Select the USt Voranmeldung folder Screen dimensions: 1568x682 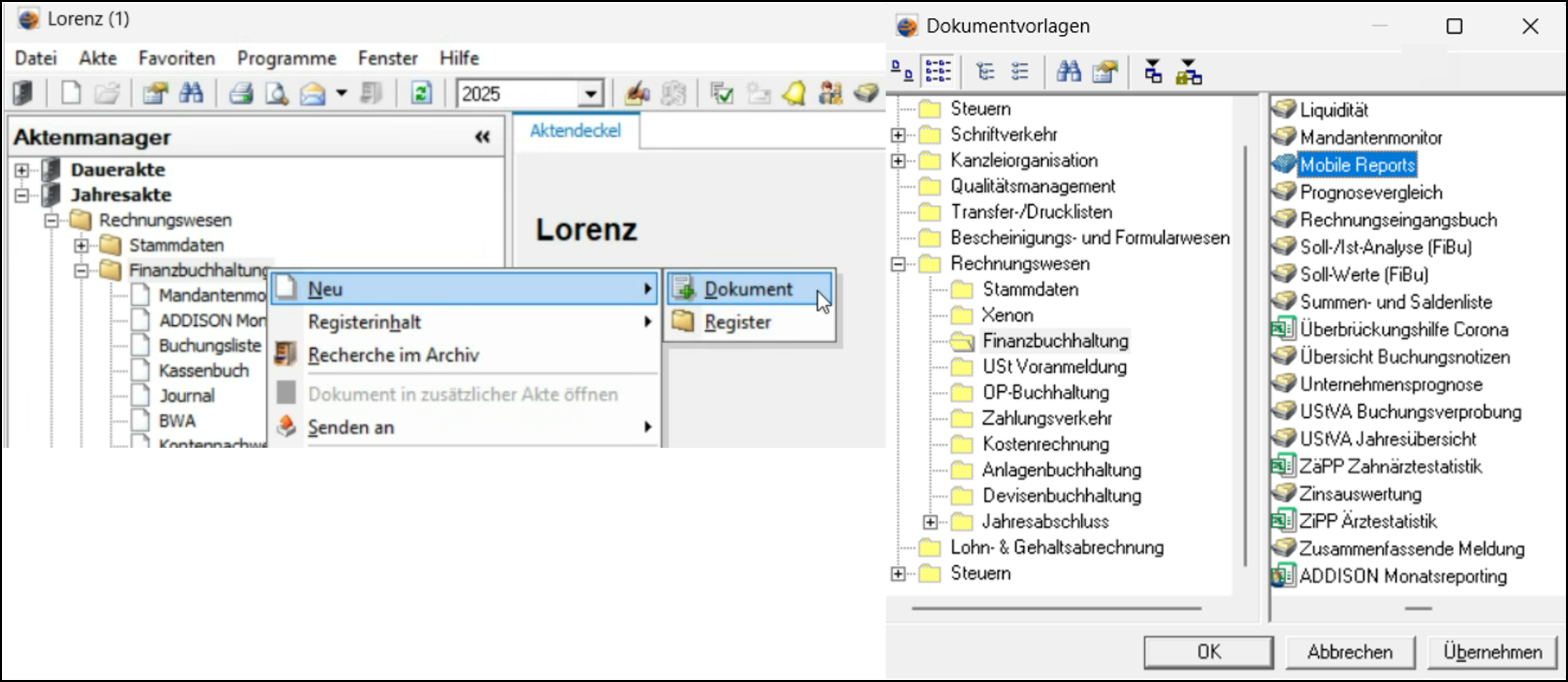(x=1055, y=367)
